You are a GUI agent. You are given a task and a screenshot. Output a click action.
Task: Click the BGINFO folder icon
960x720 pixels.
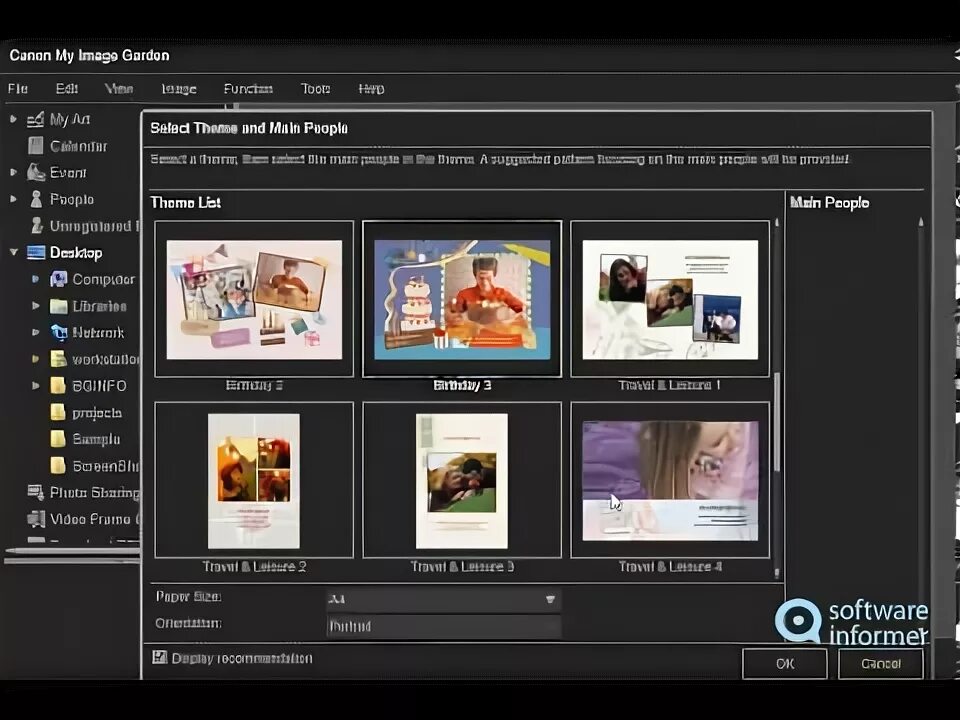tap(58, 386)
